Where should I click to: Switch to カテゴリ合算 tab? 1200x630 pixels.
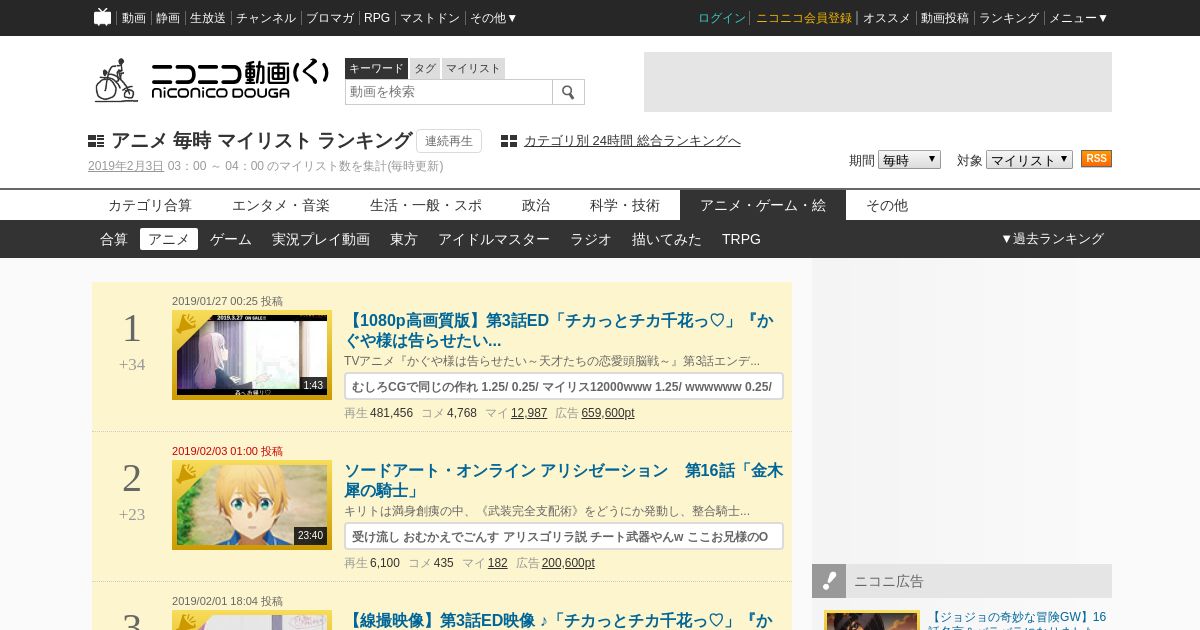[150, 205]
